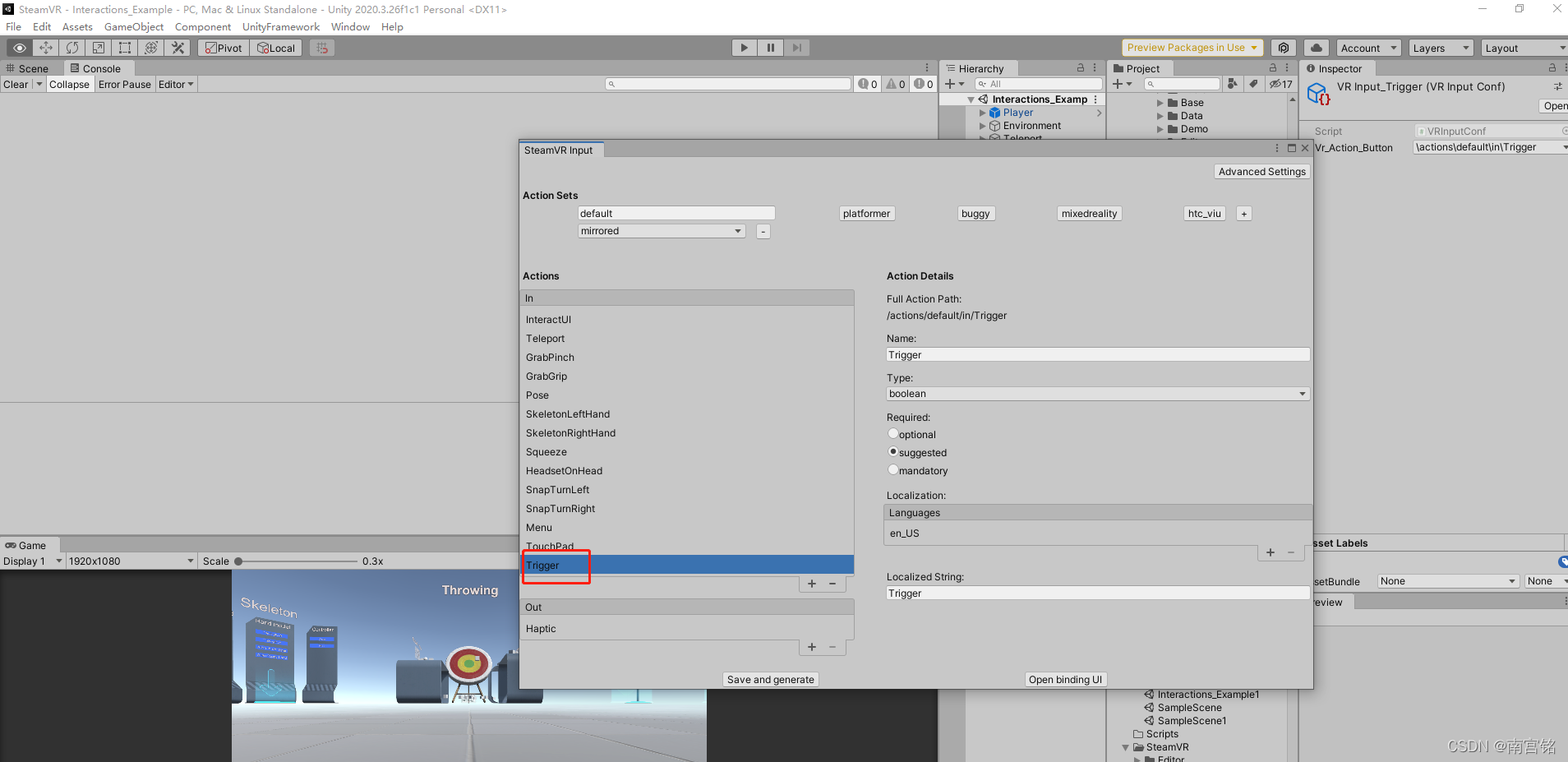Viewport: 1568px width, 762px height.
Task: Remove the selected In action
Action: 832,584
